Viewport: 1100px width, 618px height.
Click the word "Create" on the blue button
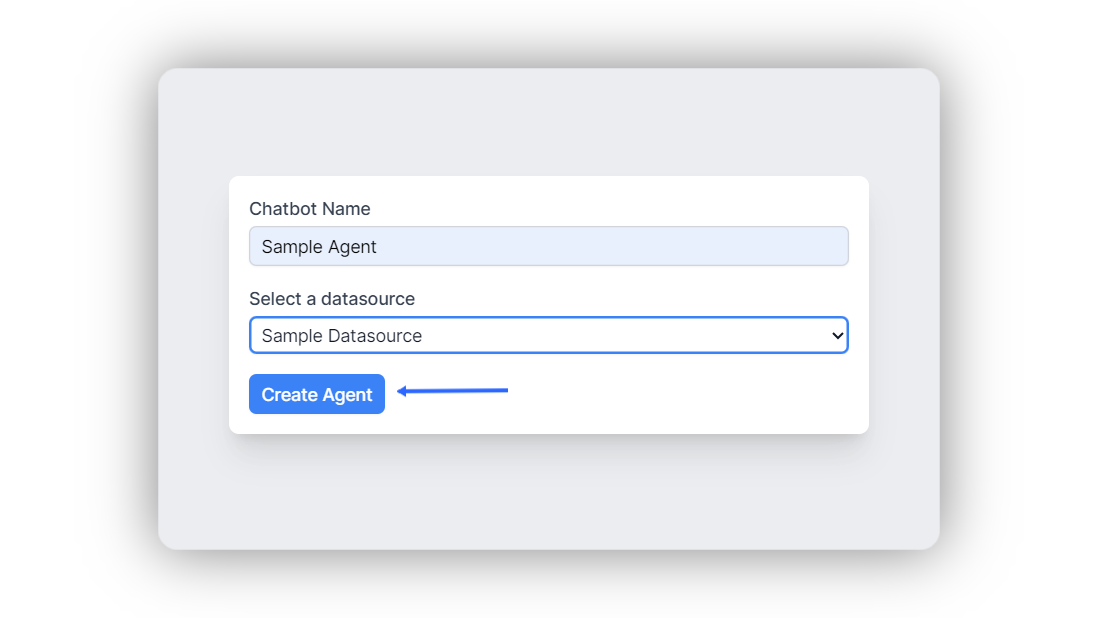tap(290, 395)
